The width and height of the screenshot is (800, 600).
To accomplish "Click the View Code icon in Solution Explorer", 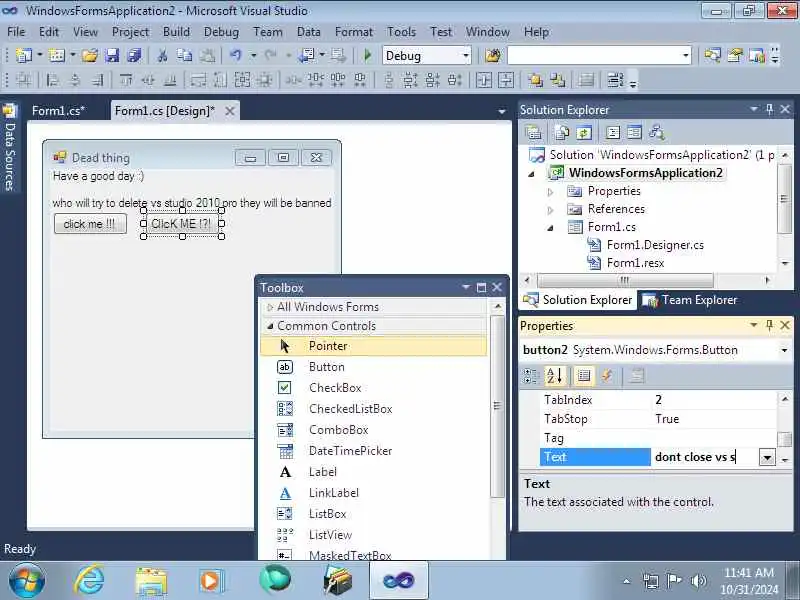I will (612, 133).
